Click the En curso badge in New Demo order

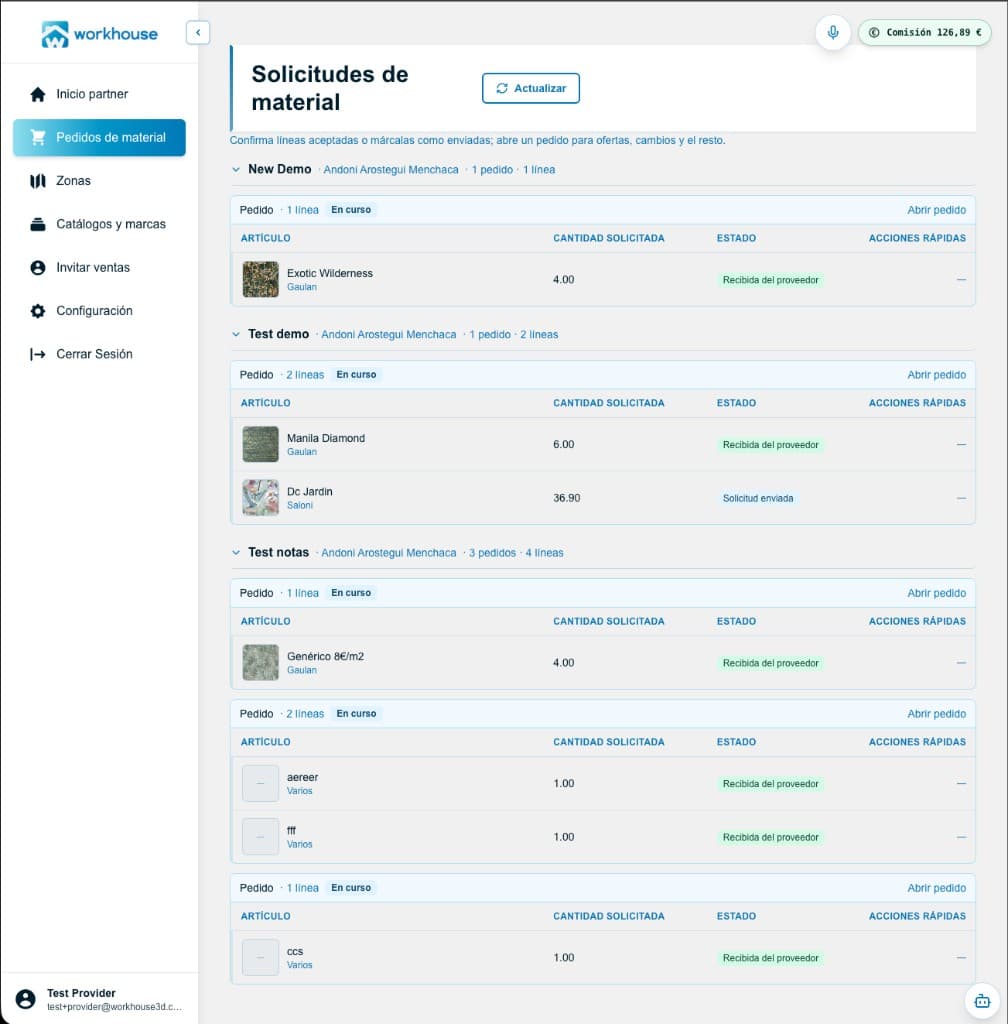tap(351, 210)
